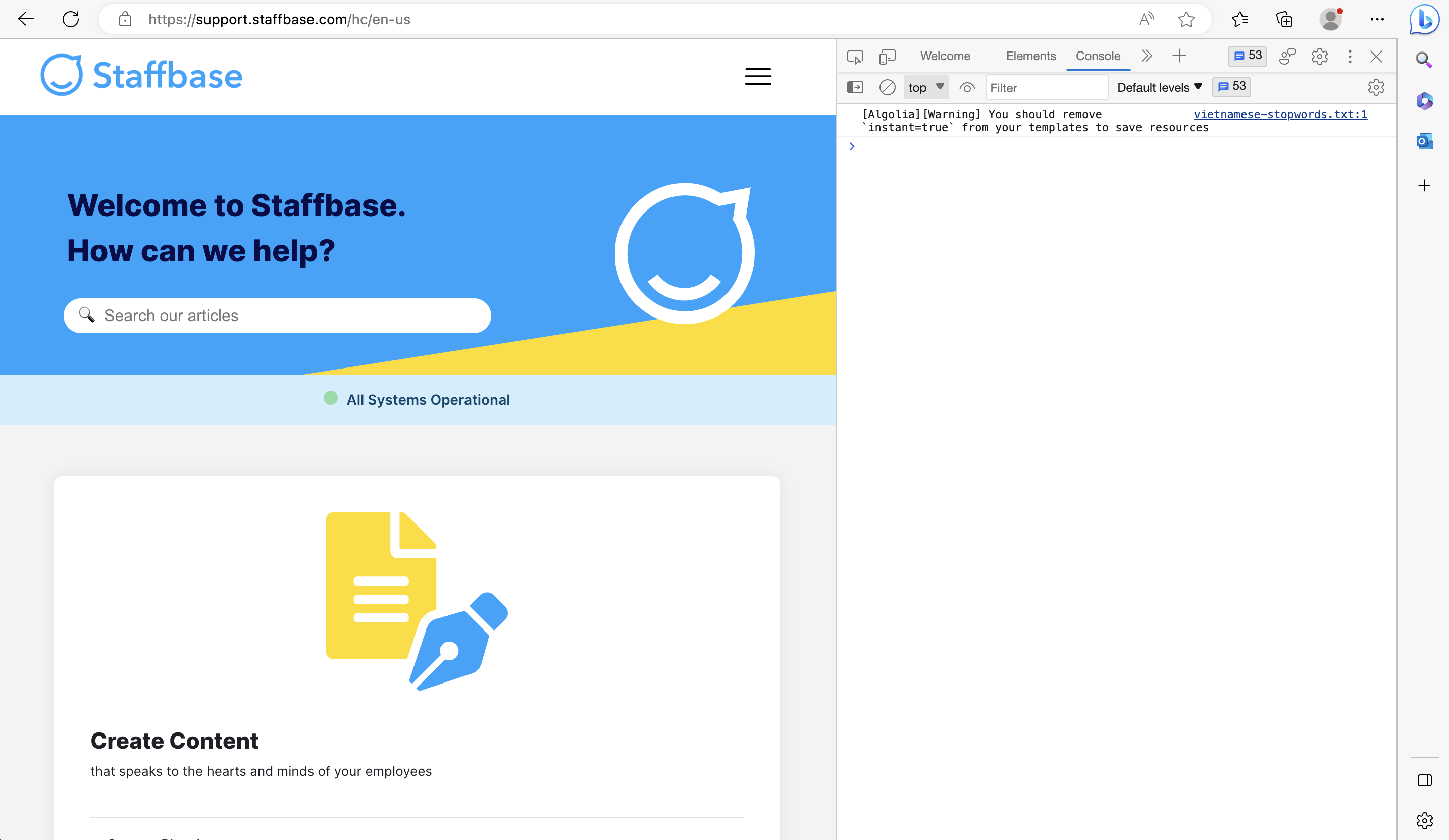1449x840 pixels.
Task: Open Search in Edge sidebar
Action: (x=1424, y=59)
